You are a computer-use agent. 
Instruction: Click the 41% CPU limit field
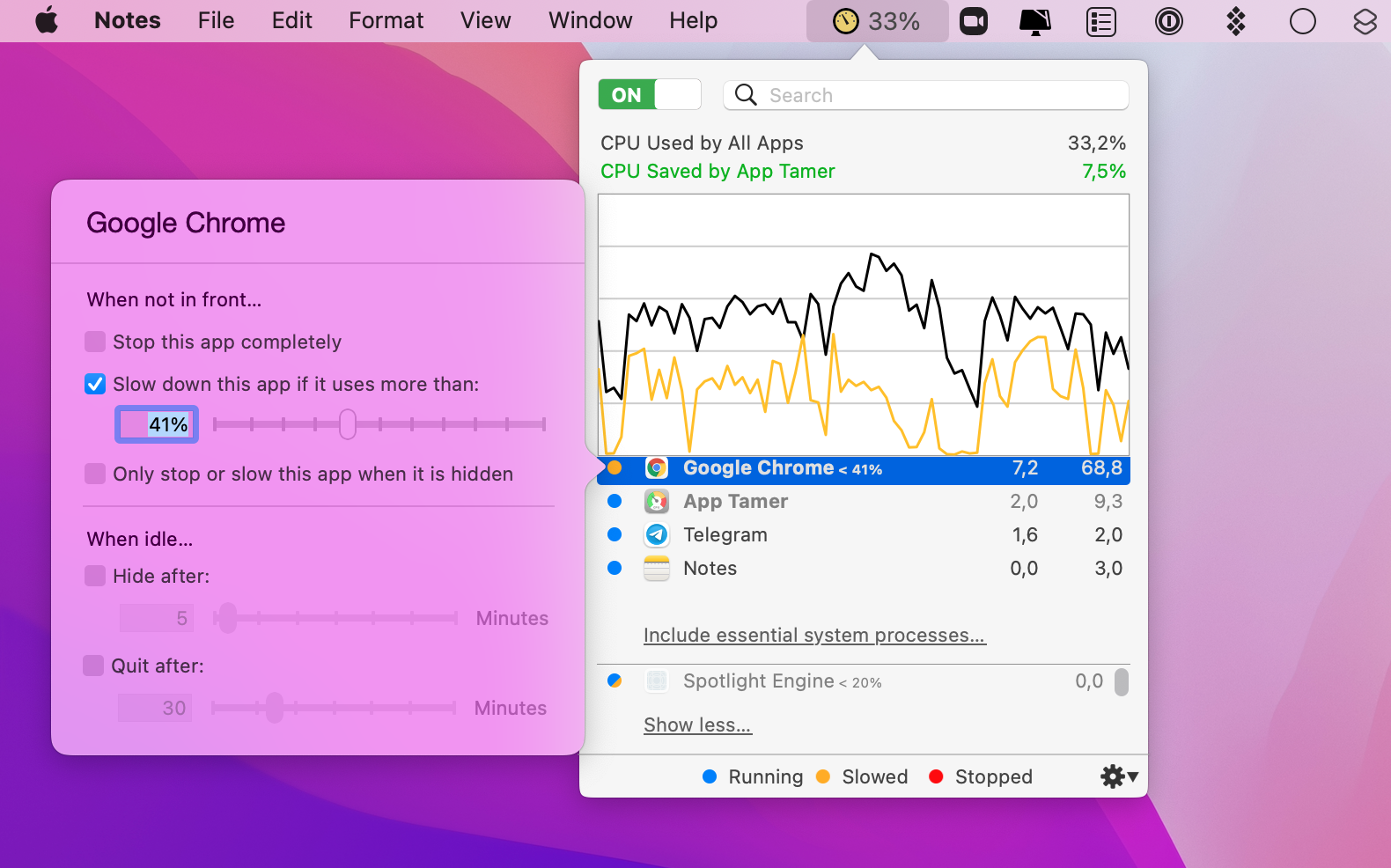157,424
